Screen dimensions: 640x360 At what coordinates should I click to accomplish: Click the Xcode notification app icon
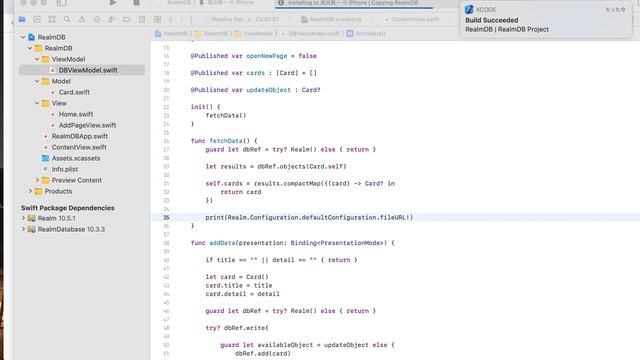(x=469, y=9)
